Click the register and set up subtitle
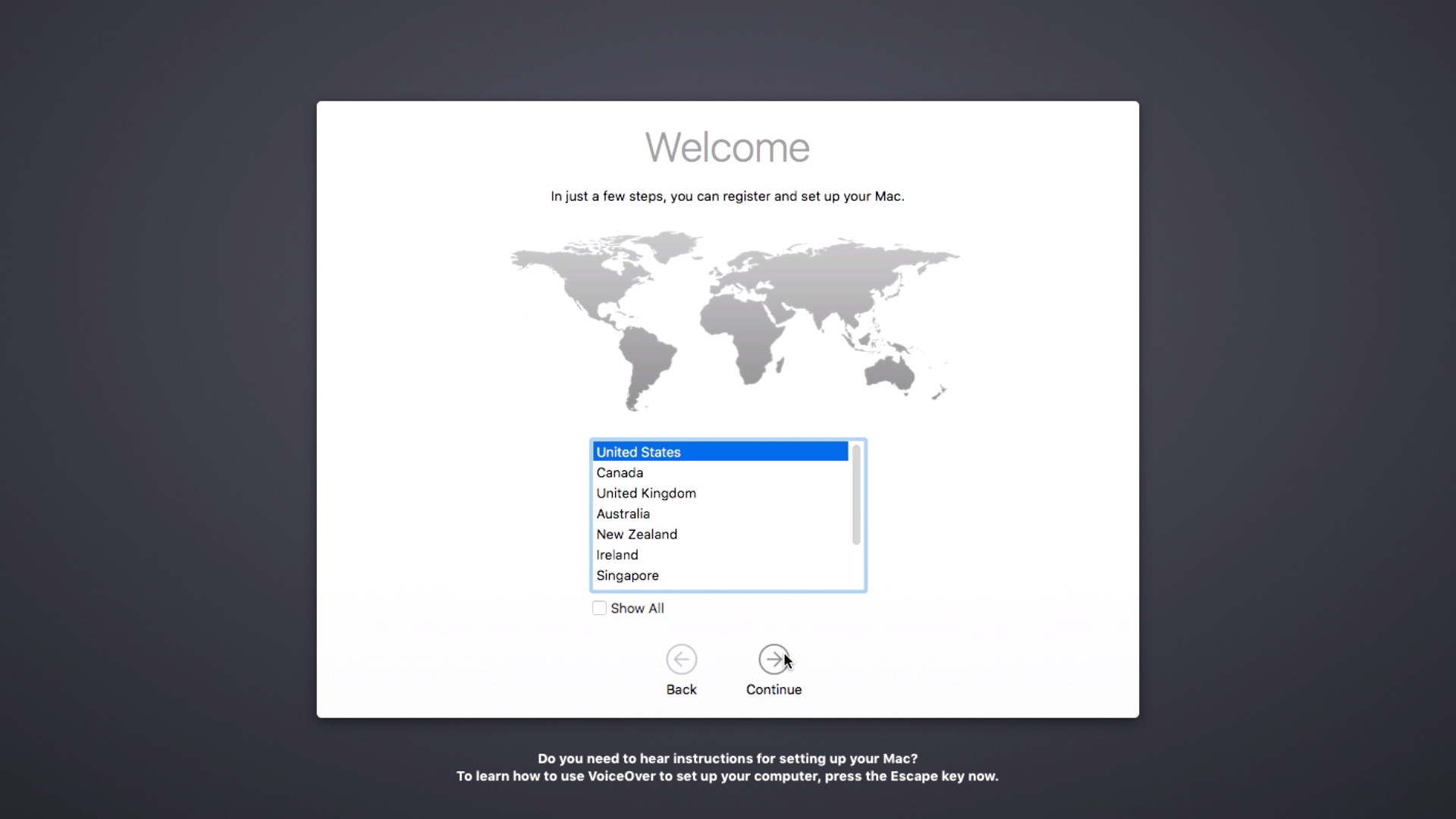The width and height of the screenshot is (1456, 819). click(727, 196)
